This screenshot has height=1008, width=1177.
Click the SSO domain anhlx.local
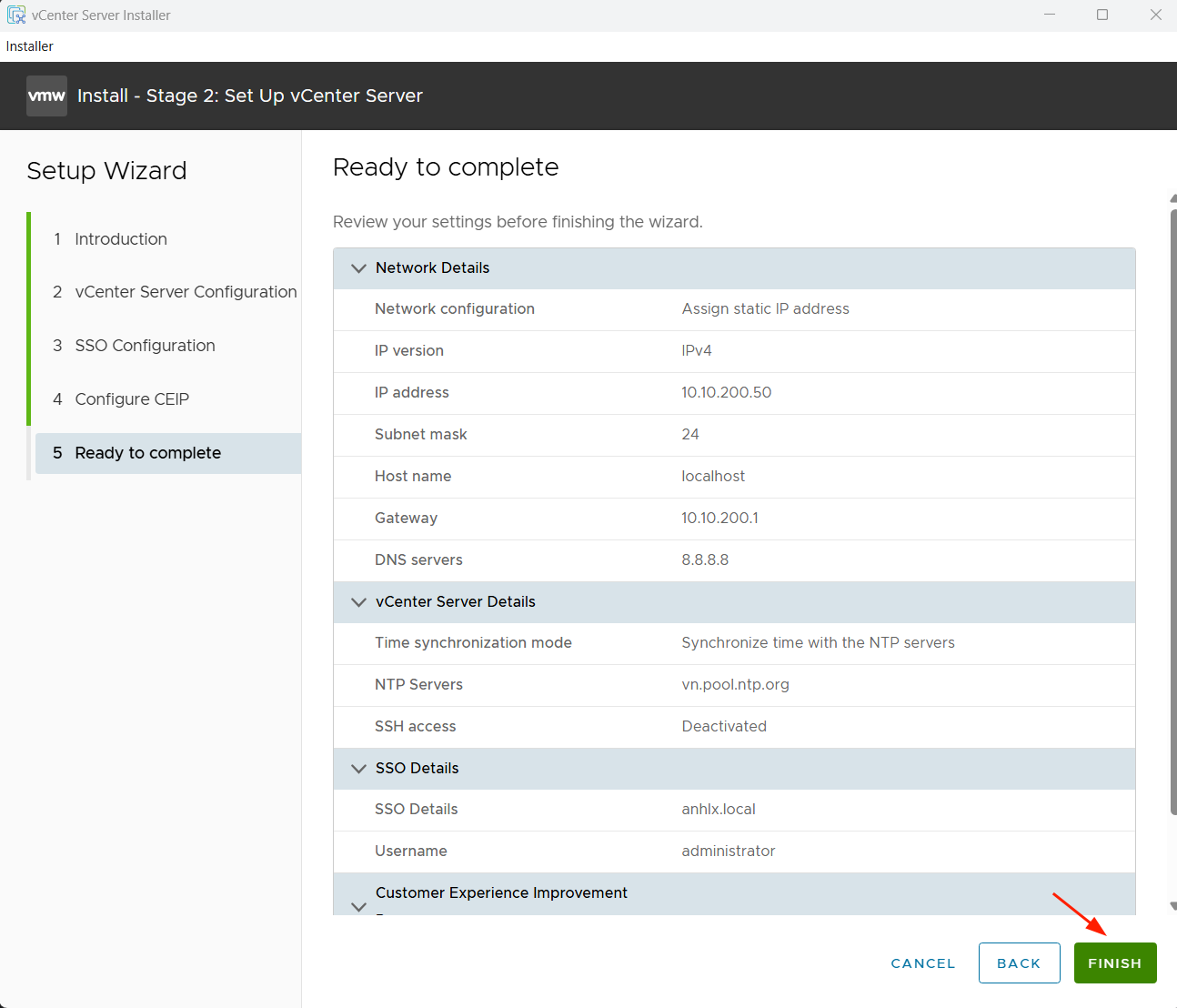pyautogui.click(x=719, y=810)
